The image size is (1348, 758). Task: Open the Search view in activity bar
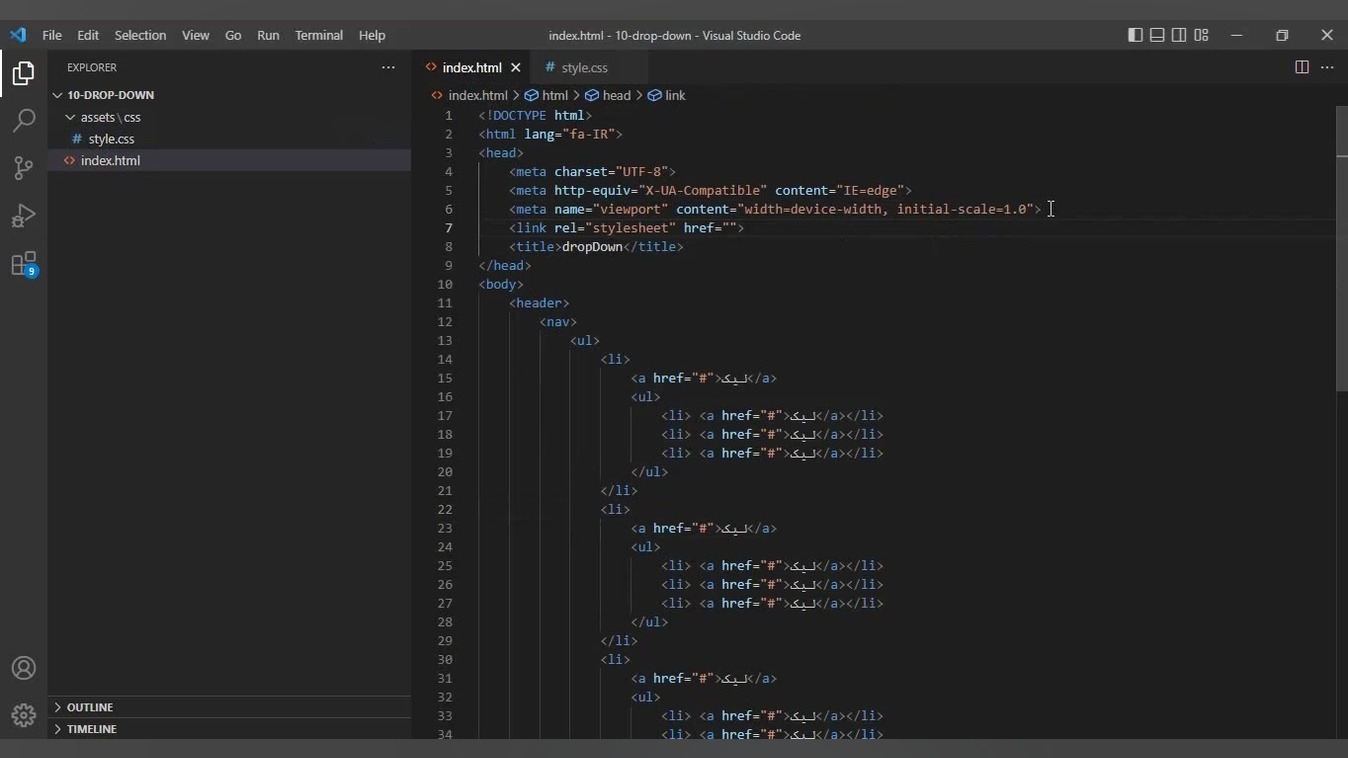pyautogui.click(x=23, y=121)
